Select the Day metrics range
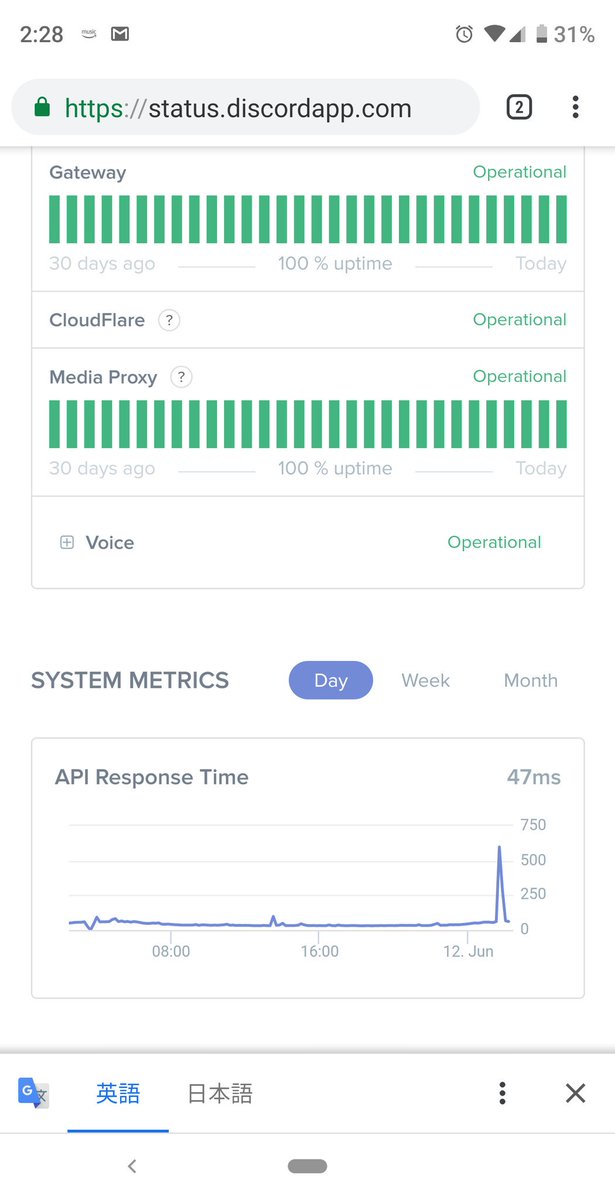The width and height of the screenshot is (615, 1200). click(x=331, y=680)
